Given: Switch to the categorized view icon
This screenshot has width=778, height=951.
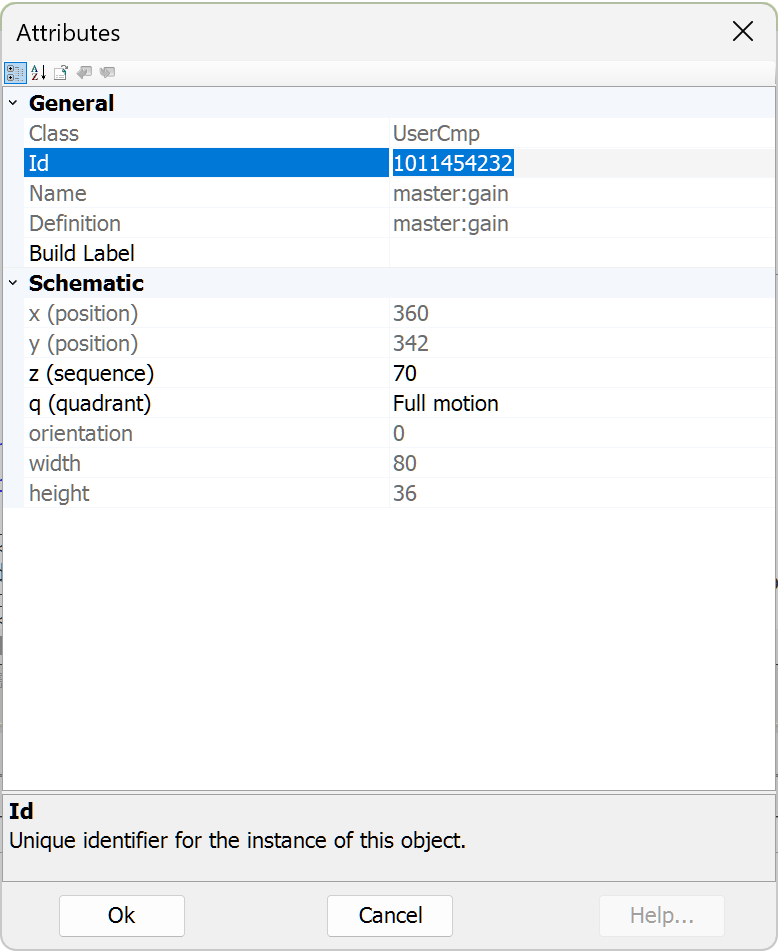Looking at the screenshot, I should (x=15, y=73).
